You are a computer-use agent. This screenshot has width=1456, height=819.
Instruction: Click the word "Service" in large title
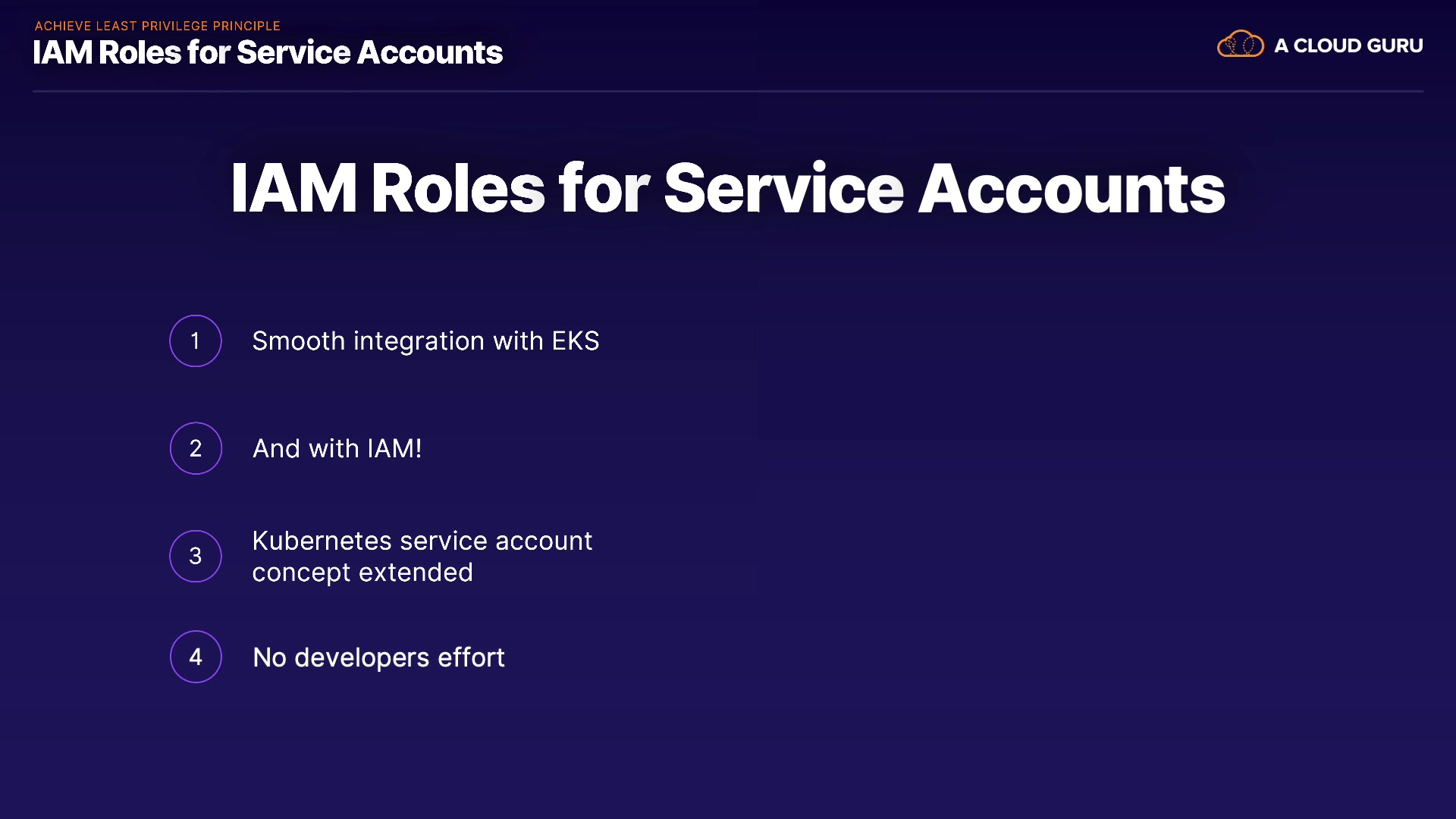click(x=784, y=189)
